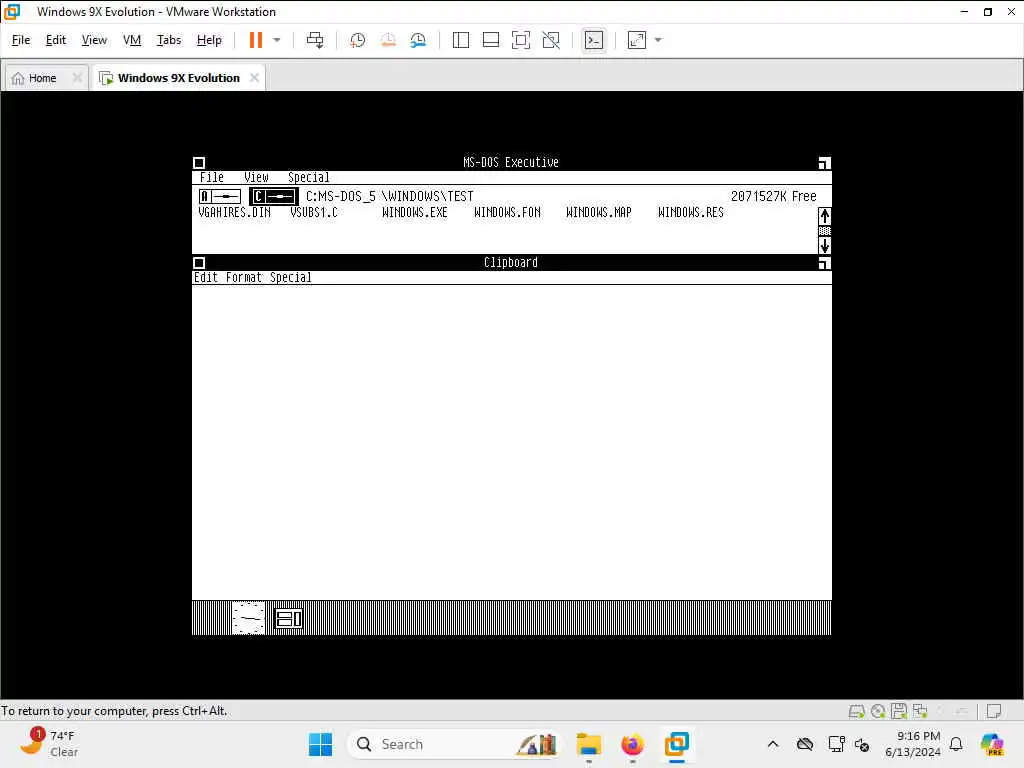The width and height of the screenshot is (1024, 768).
Task: Open the MS-DOS Executive File menu
Action: pos(212,178)
